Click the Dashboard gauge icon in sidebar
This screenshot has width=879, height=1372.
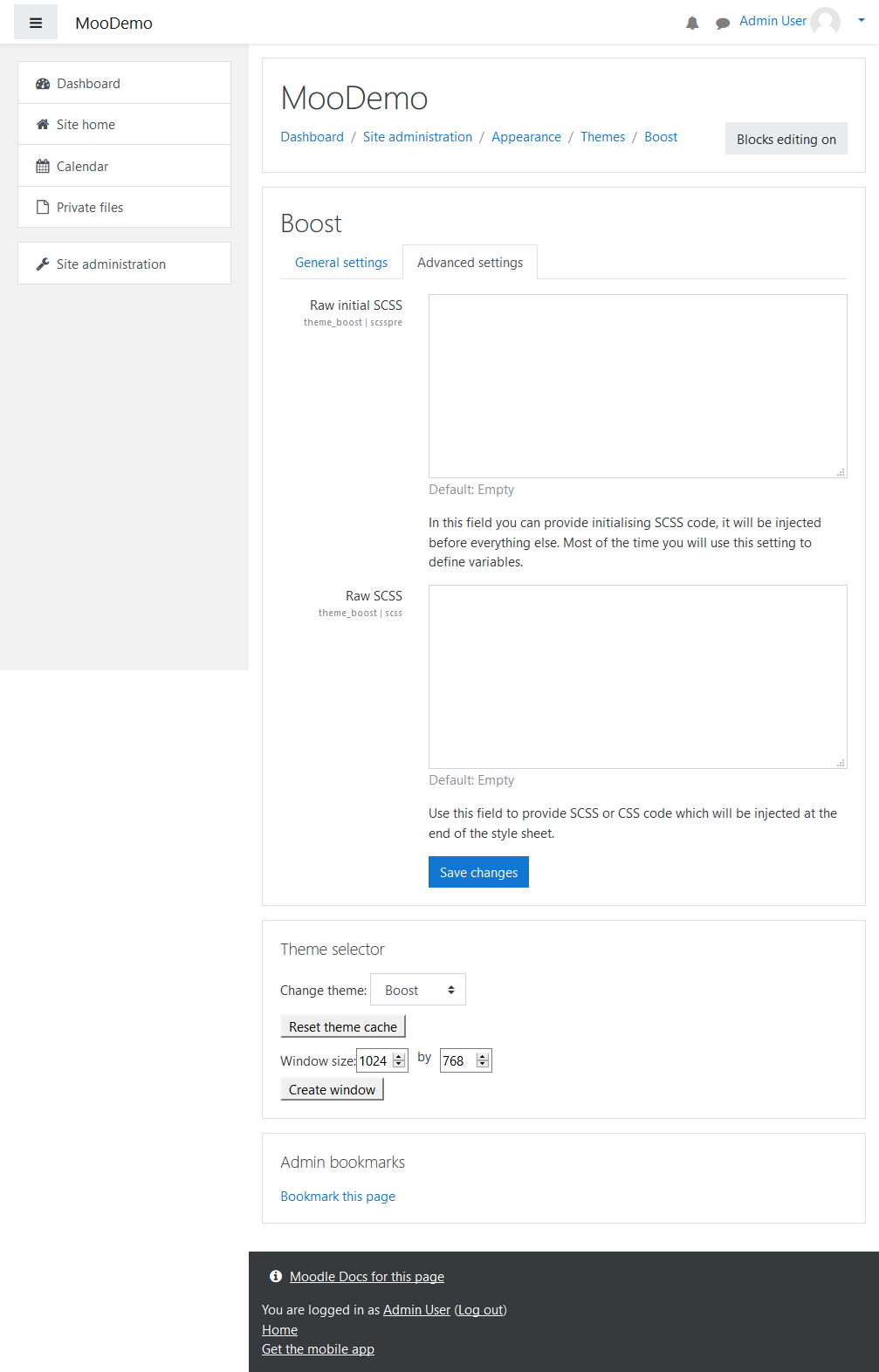click(x=43, y=84)
